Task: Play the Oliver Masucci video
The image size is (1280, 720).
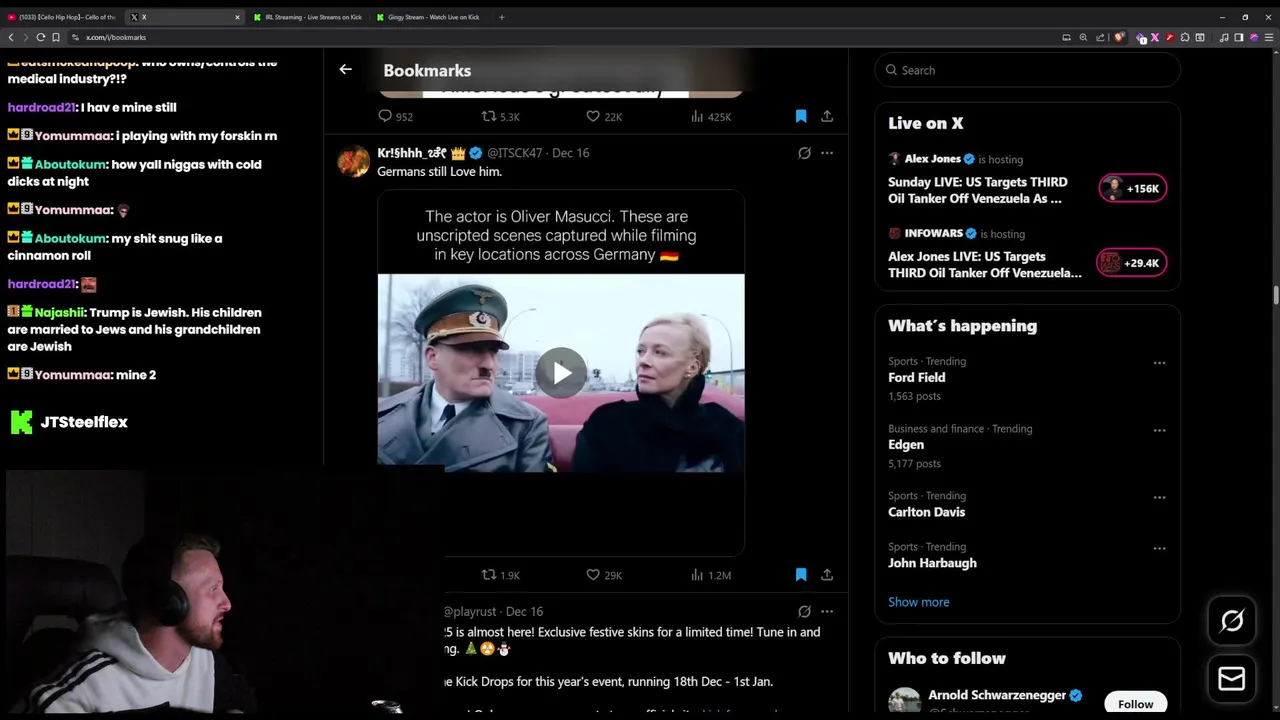Action: coord(561,373)
